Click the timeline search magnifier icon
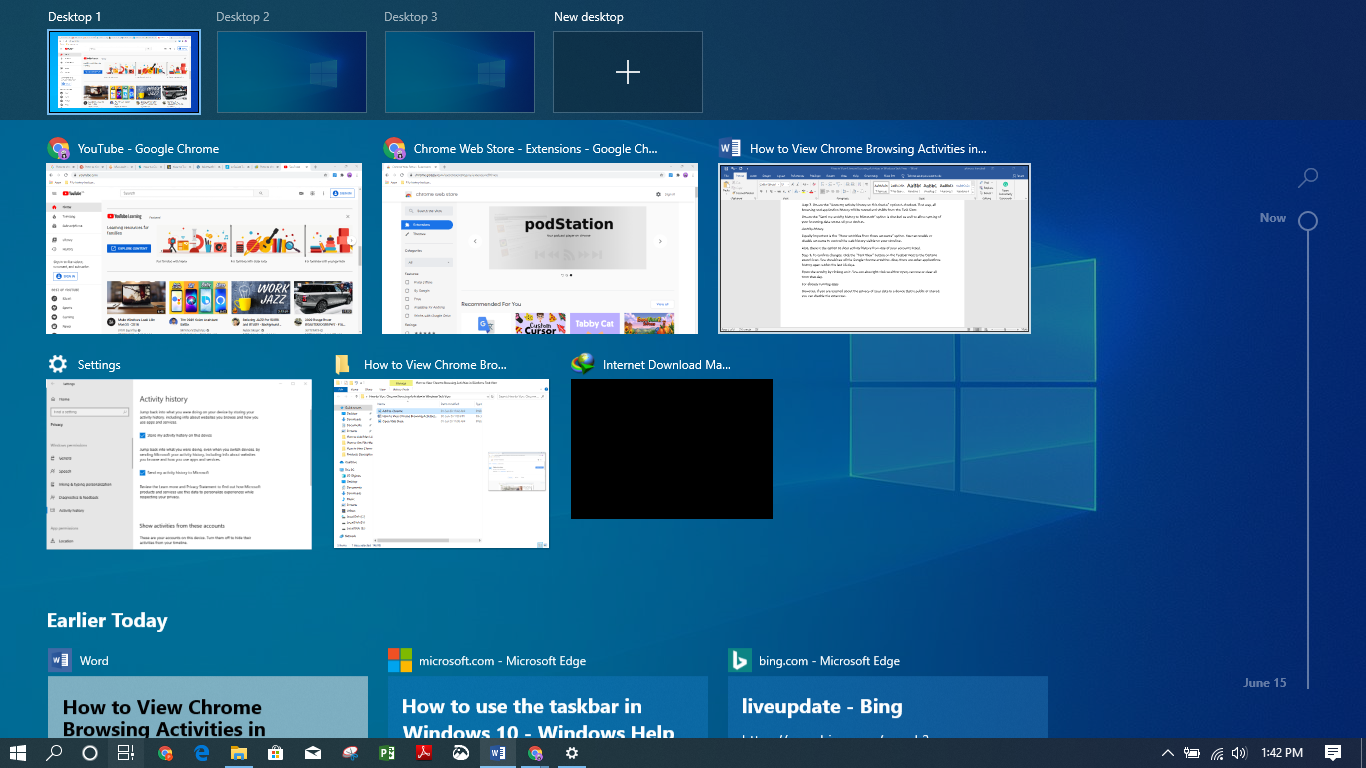The height and width of the screenshot is (768, 1366). (1307, 178)
